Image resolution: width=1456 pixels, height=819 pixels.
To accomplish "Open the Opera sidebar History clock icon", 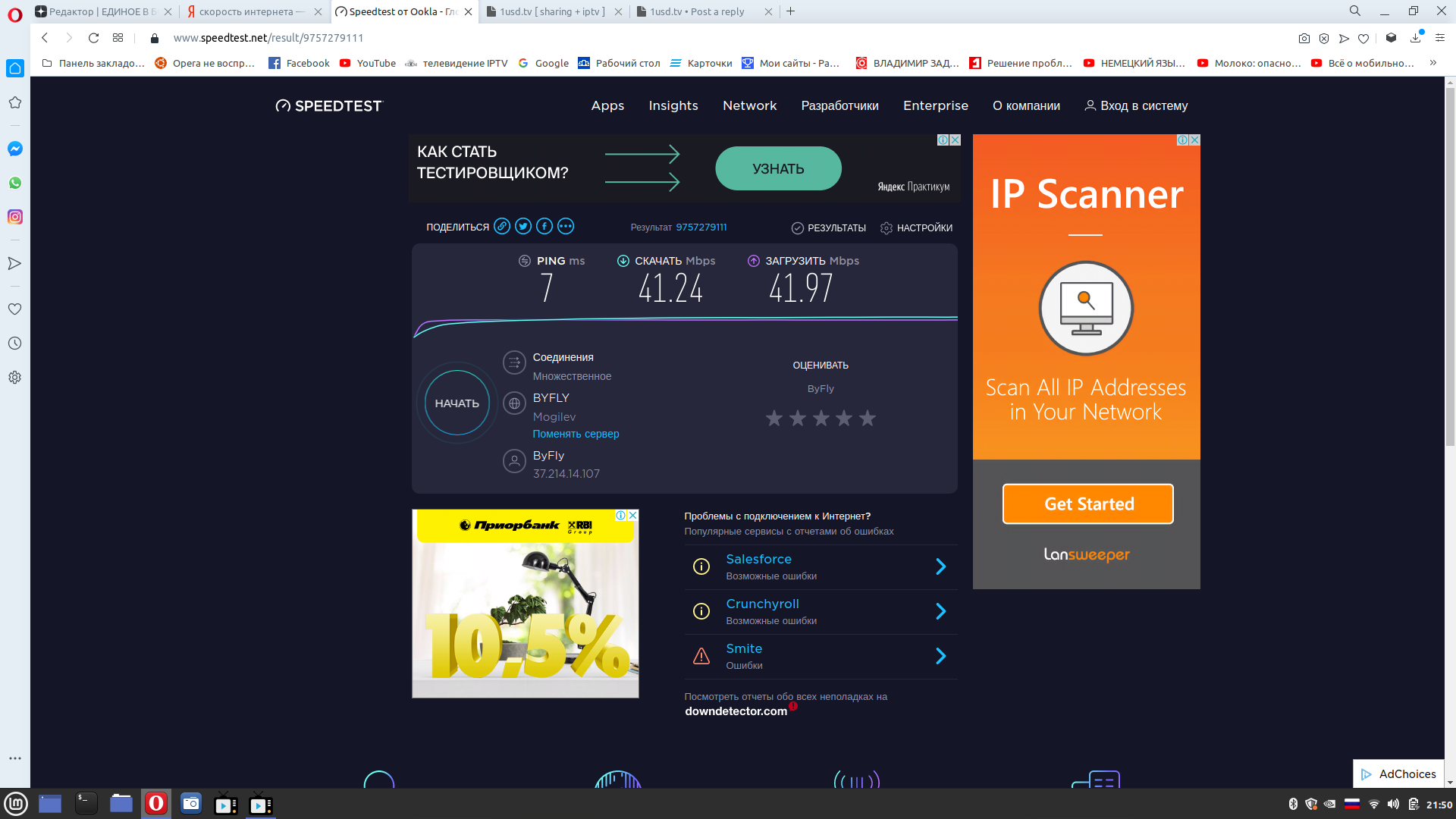I will [x=14, y=343].
